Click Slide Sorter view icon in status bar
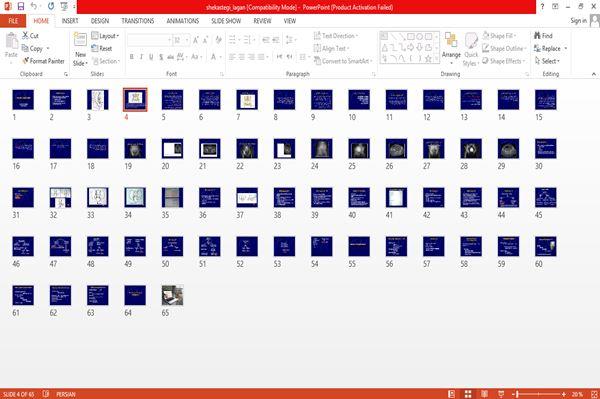Screen dimensions: 600x399 (468, 394)
